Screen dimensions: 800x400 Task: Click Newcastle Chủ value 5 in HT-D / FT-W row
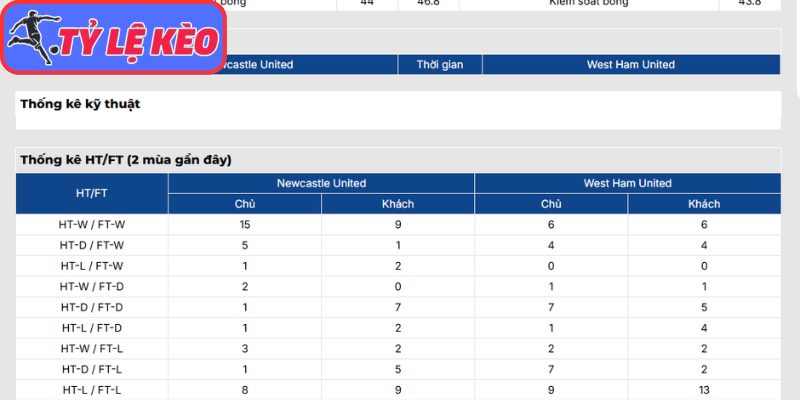coord(245,245)
